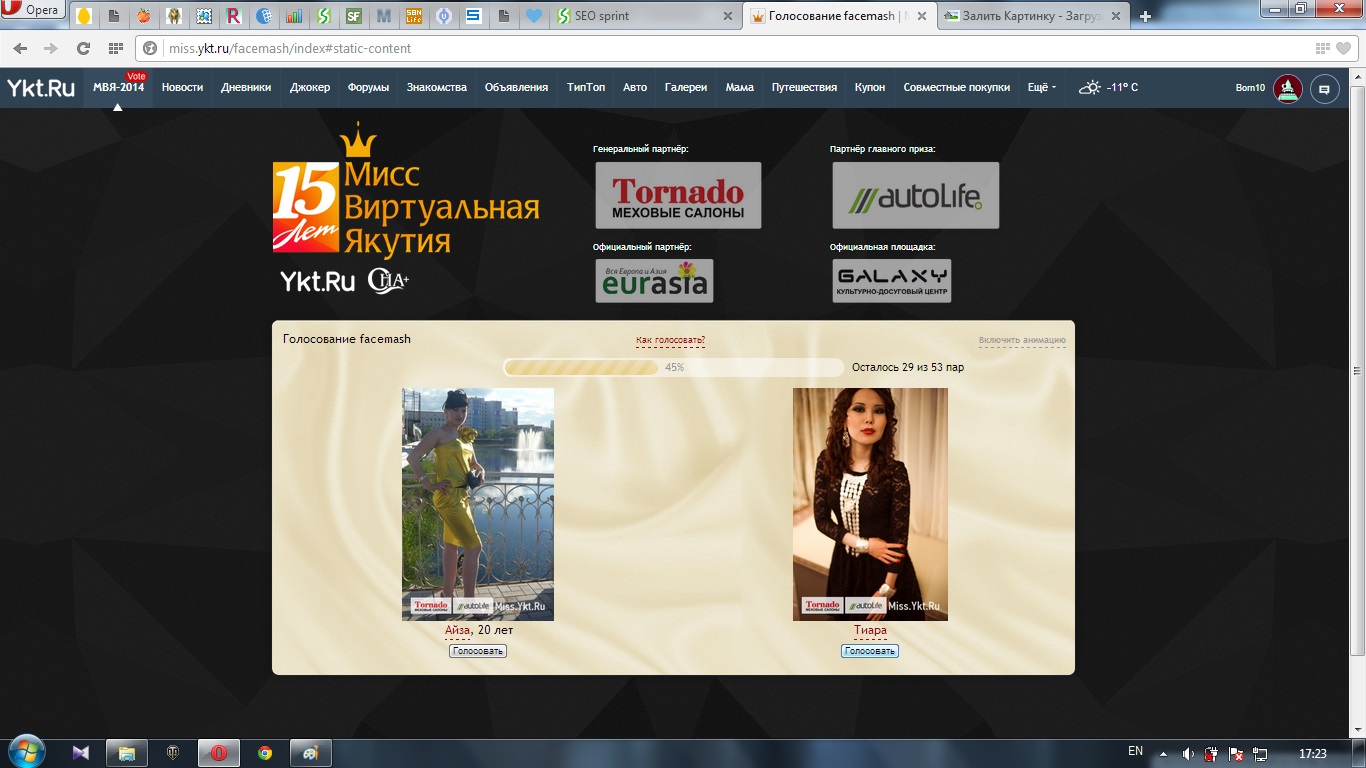Open the Как голосовать? help link

pyautogui.click(x=670, y=341)
